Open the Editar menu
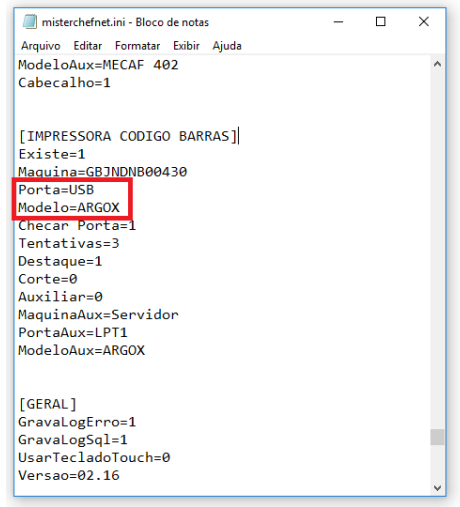Screen dimensions: 460x507 [x=88, y=46]
